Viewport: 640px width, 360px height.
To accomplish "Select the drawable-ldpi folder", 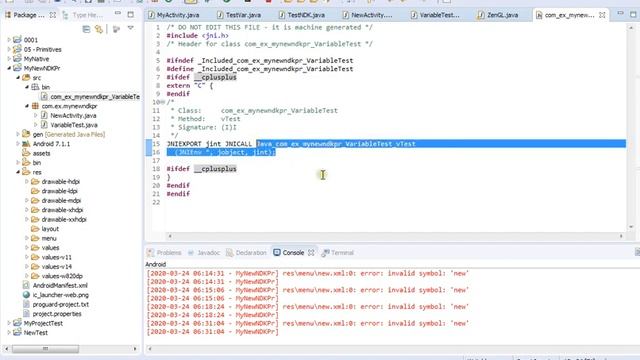I will tap(59, 191).
